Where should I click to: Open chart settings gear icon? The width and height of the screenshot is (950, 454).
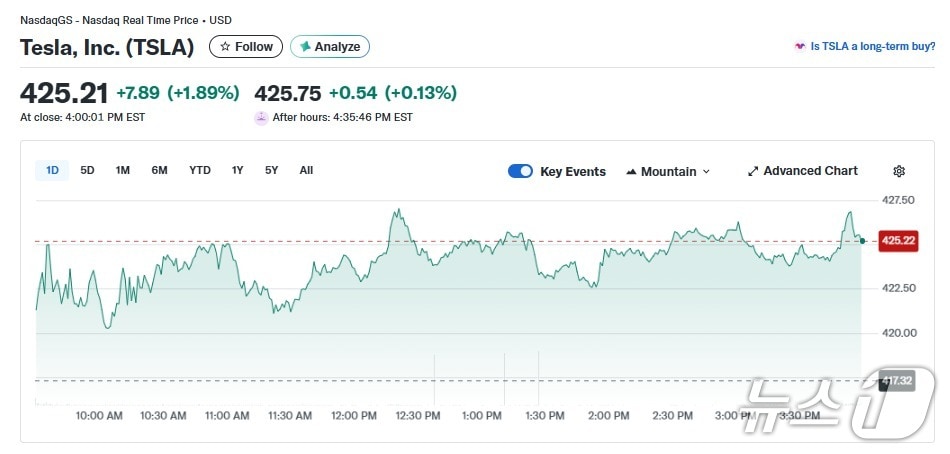(x=899, y=171)
